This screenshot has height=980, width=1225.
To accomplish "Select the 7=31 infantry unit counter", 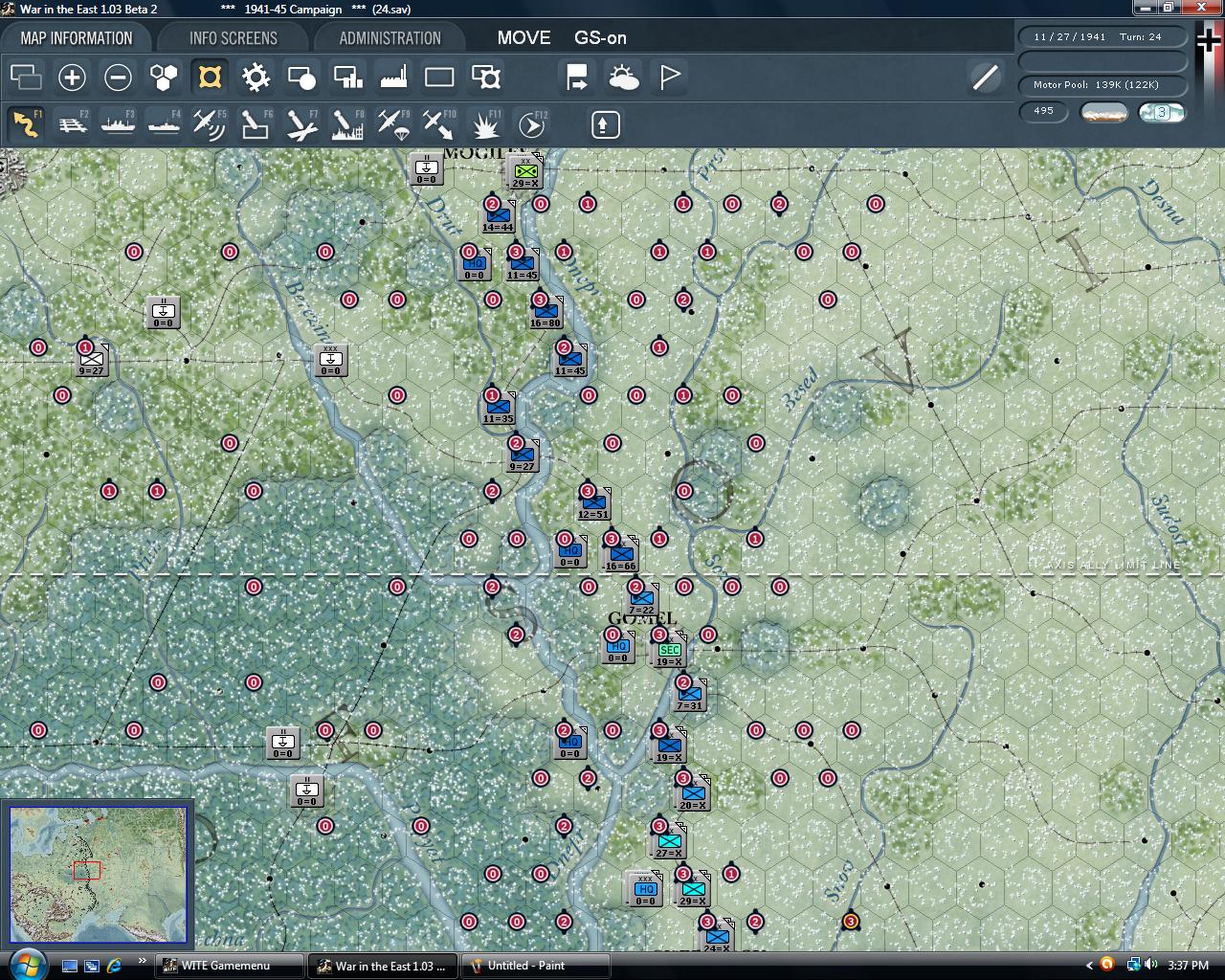I will coord(689,696).
